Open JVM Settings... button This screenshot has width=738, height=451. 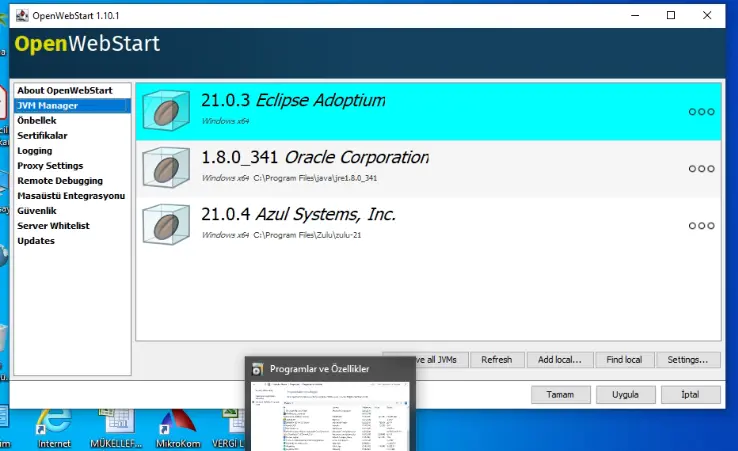pos(688,360)
